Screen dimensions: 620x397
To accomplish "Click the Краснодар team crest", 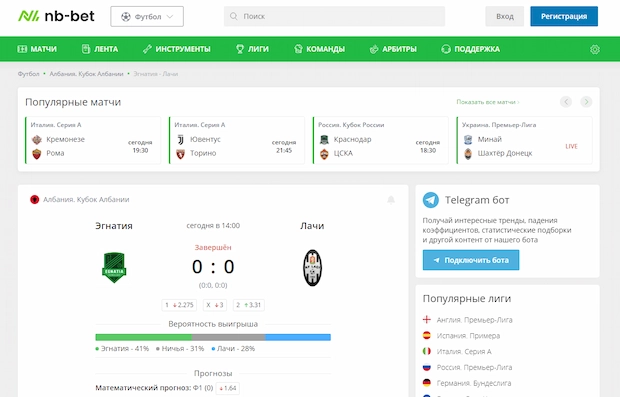I will click(x=324, y=140).
